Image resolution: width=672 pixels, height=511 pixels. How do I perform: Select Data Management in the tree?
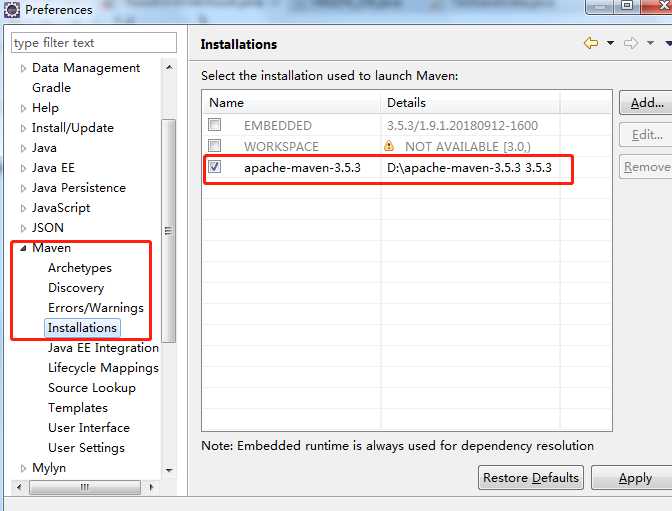(86, 68)
